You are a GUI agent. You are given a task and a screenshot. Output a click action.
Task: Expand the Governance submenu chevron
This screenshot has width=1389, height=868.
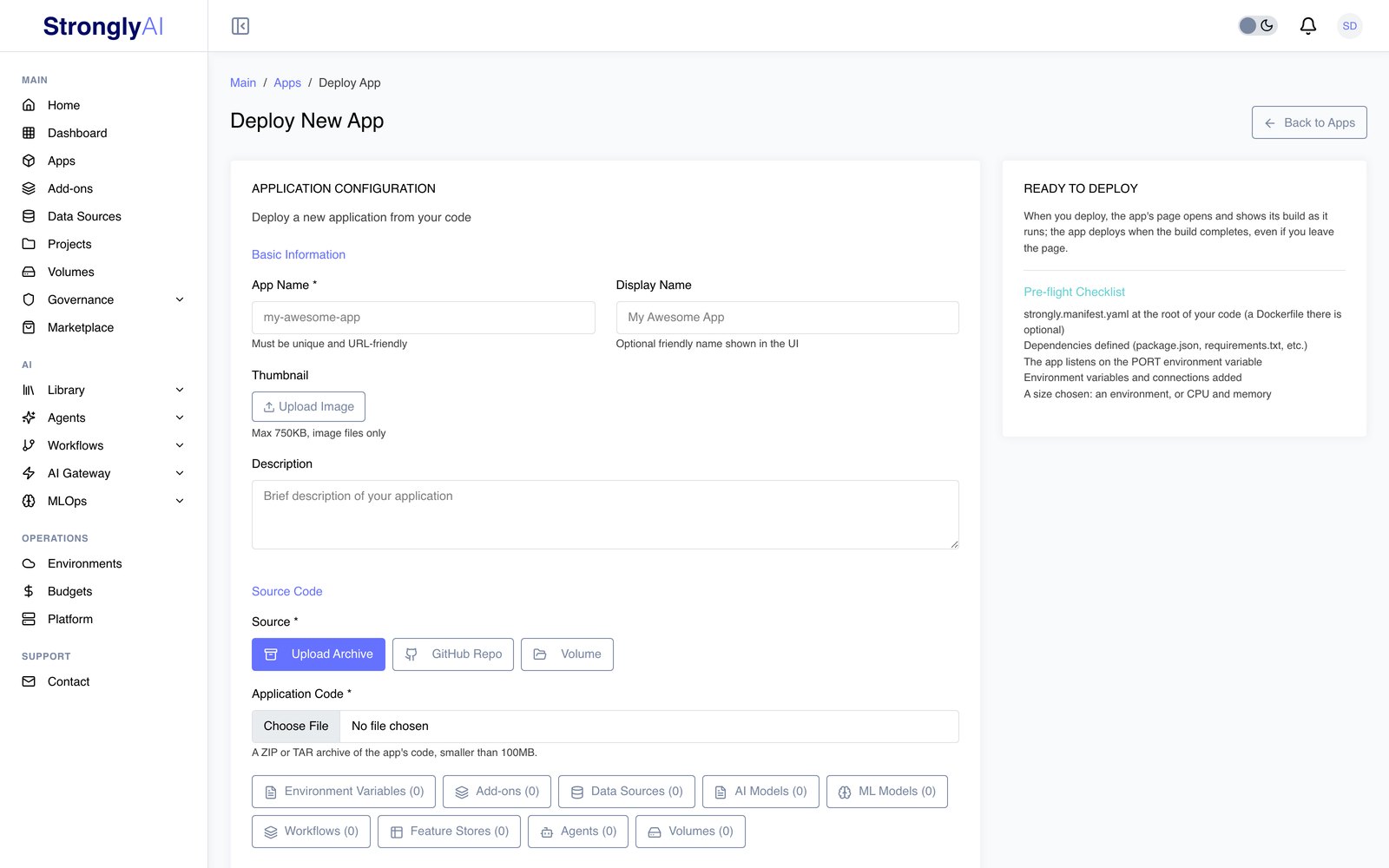point(180,299)
